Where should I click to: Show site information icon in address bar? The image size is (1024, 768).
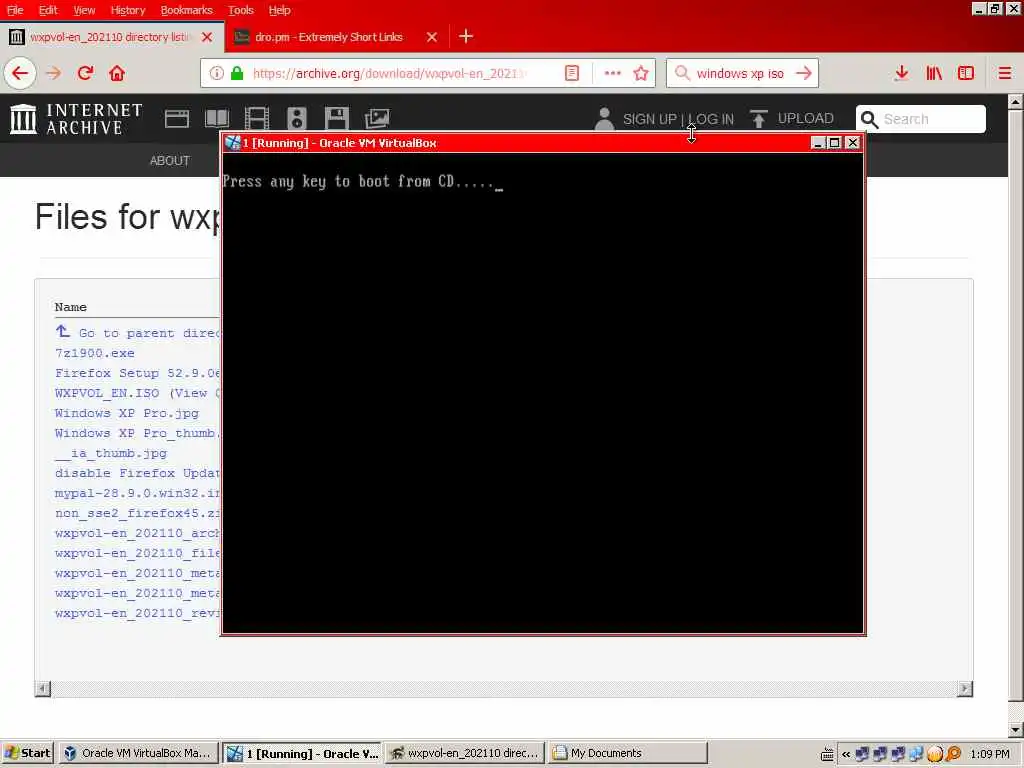pyautogui.click(x=216, y=73)
